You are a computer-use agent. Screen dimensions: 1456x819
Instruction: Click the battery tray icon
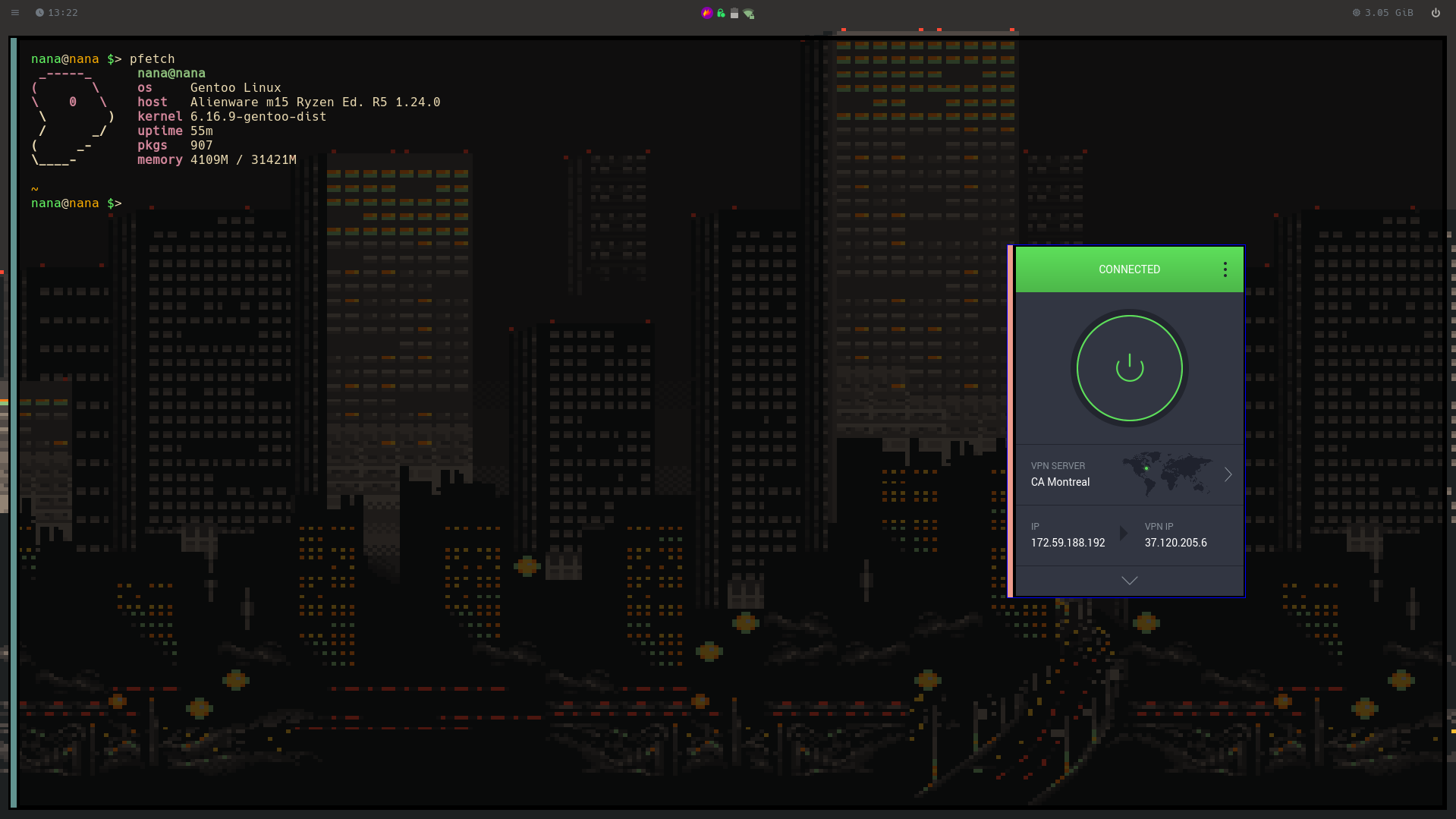click(734, 13)
